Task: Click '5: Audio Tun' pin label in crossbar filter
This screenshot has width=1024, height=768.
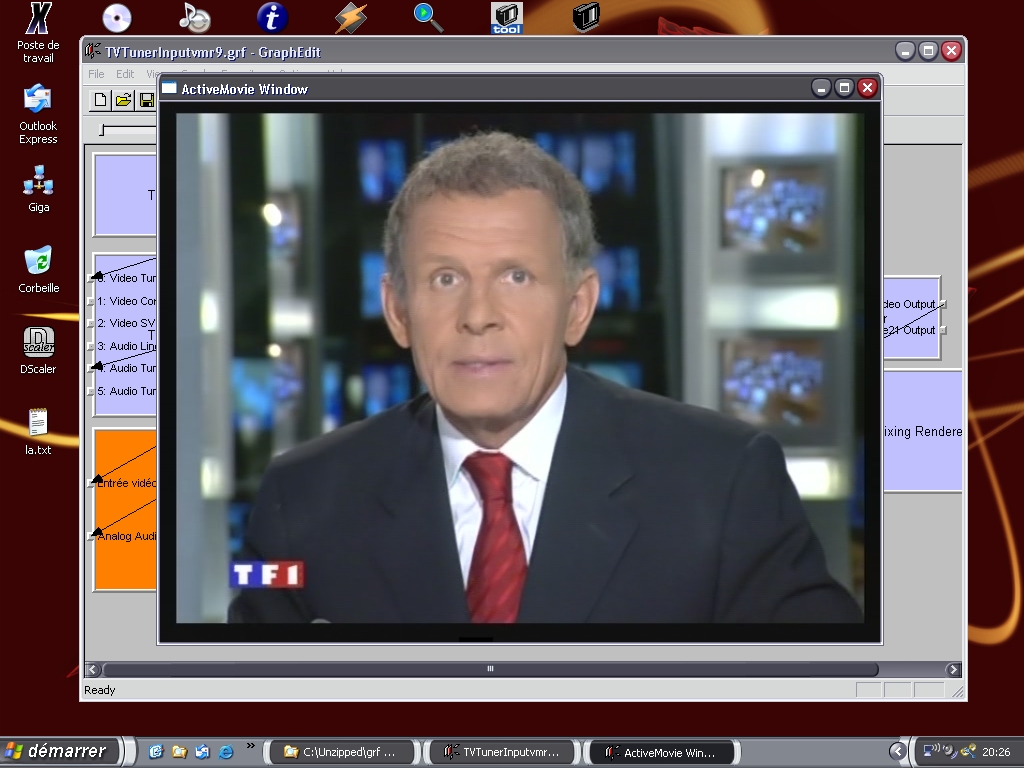Action: [x=127, y=391]
